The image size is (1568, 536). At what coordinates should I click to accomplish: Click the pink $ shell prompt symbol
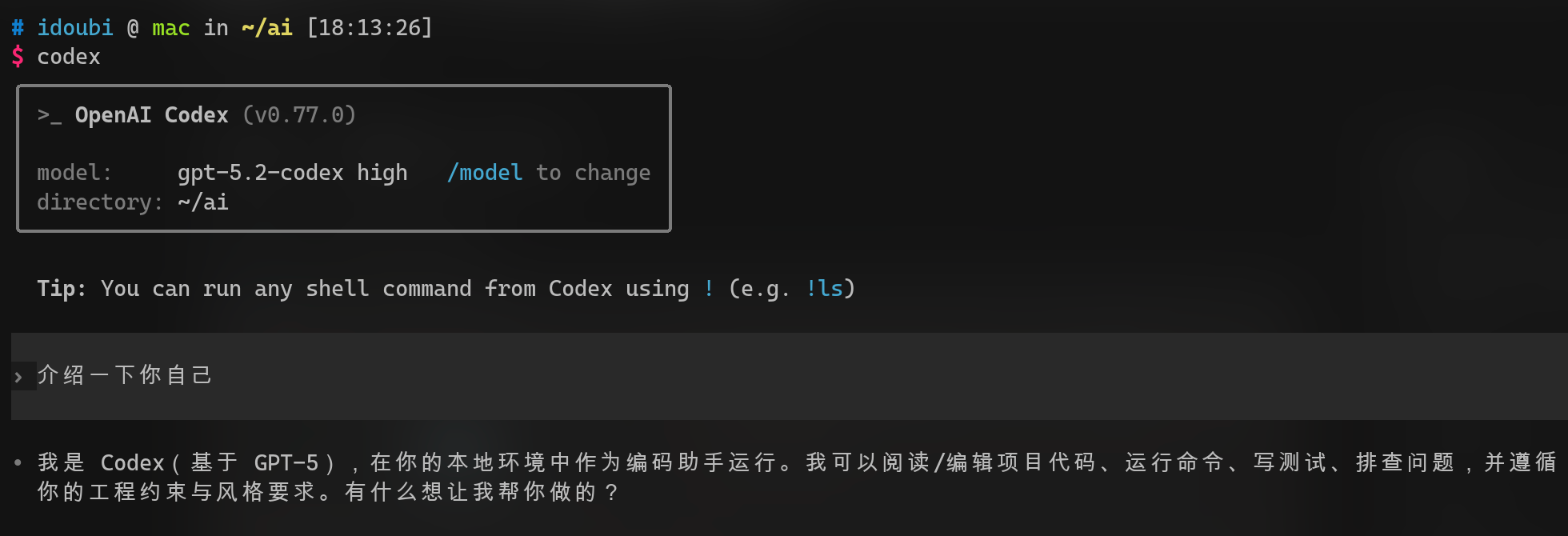pos(18,57)
